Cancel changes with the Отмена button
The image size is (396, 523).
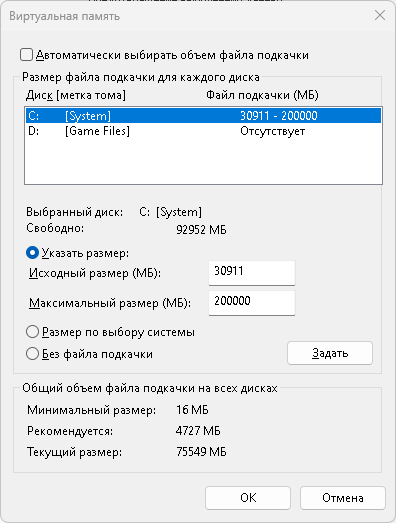tap(343, 498)
